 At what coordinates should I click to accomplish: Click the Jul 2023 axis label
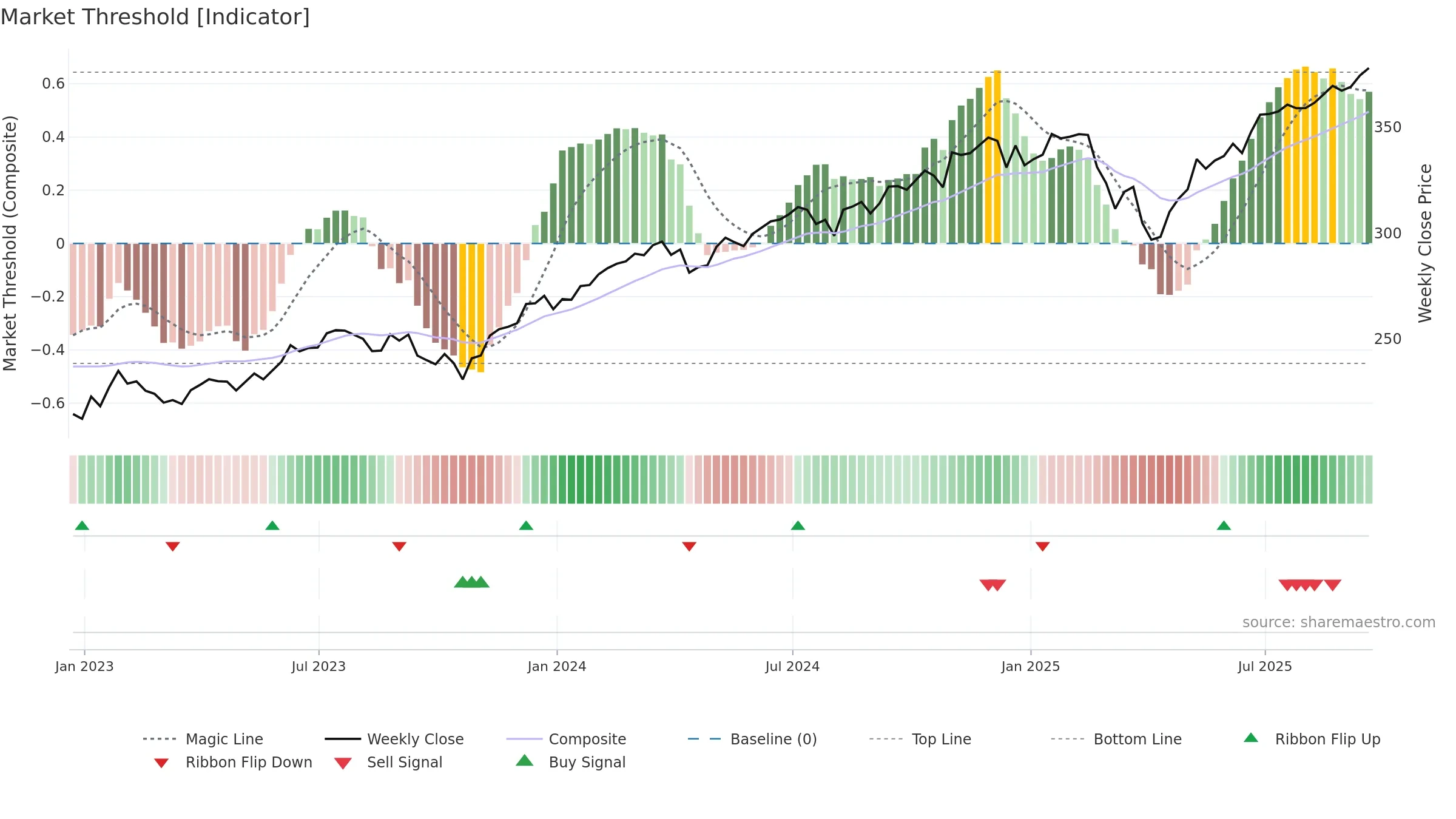coord(318,666)
